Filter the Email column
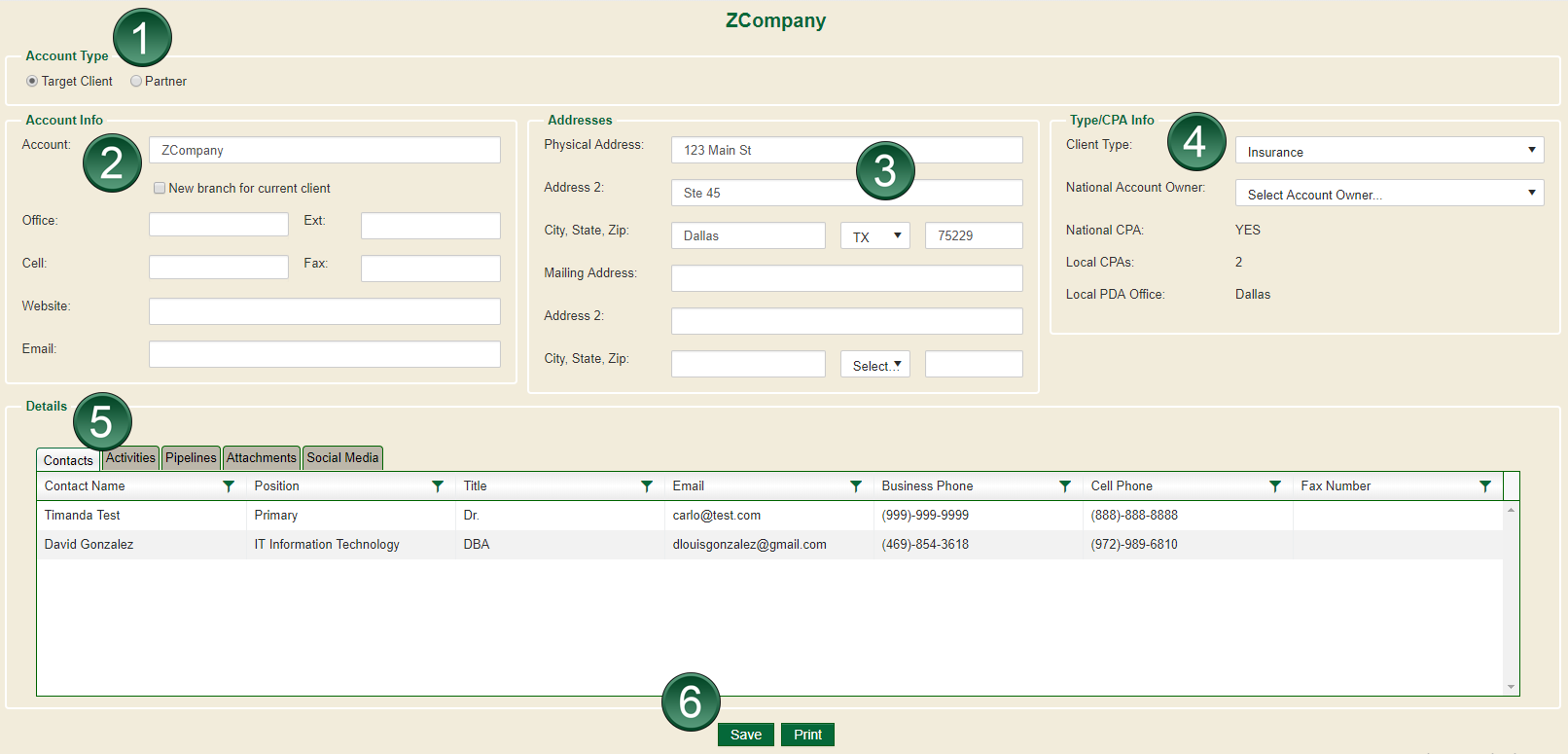This screenshot has height=754, width=1568. coord(856,486)
